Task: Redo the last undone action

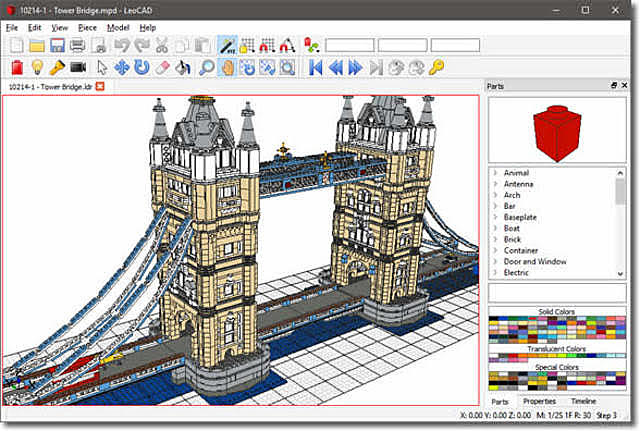Action: coord(142,45)
